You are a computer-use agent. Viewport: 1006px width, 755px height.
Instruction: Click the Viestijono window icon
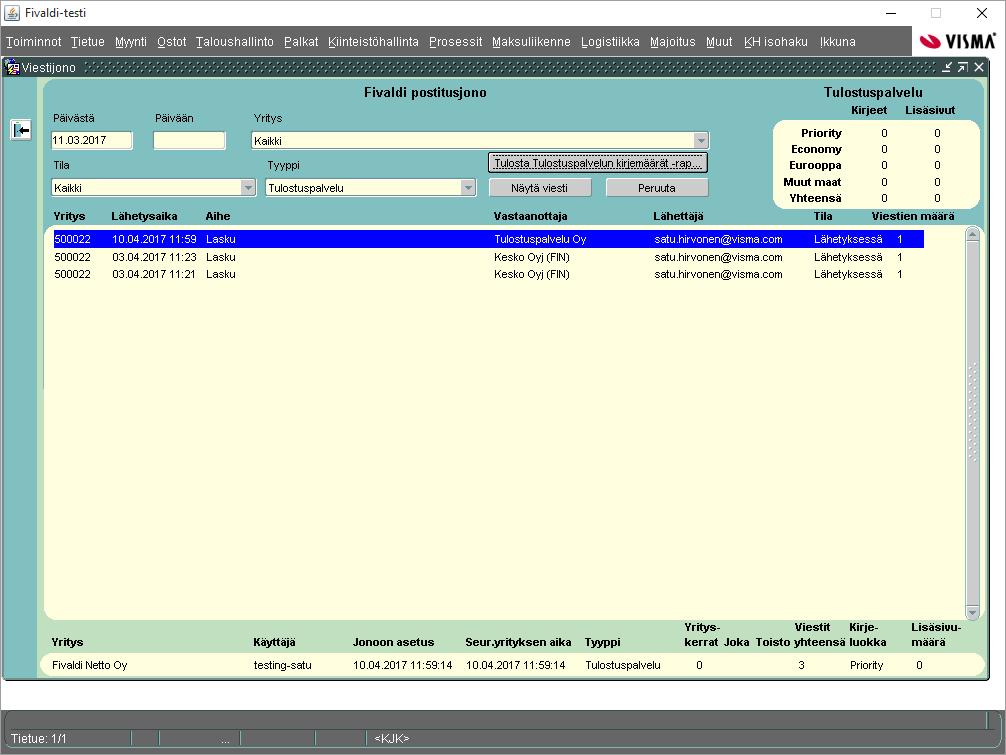tap(12, 67)
